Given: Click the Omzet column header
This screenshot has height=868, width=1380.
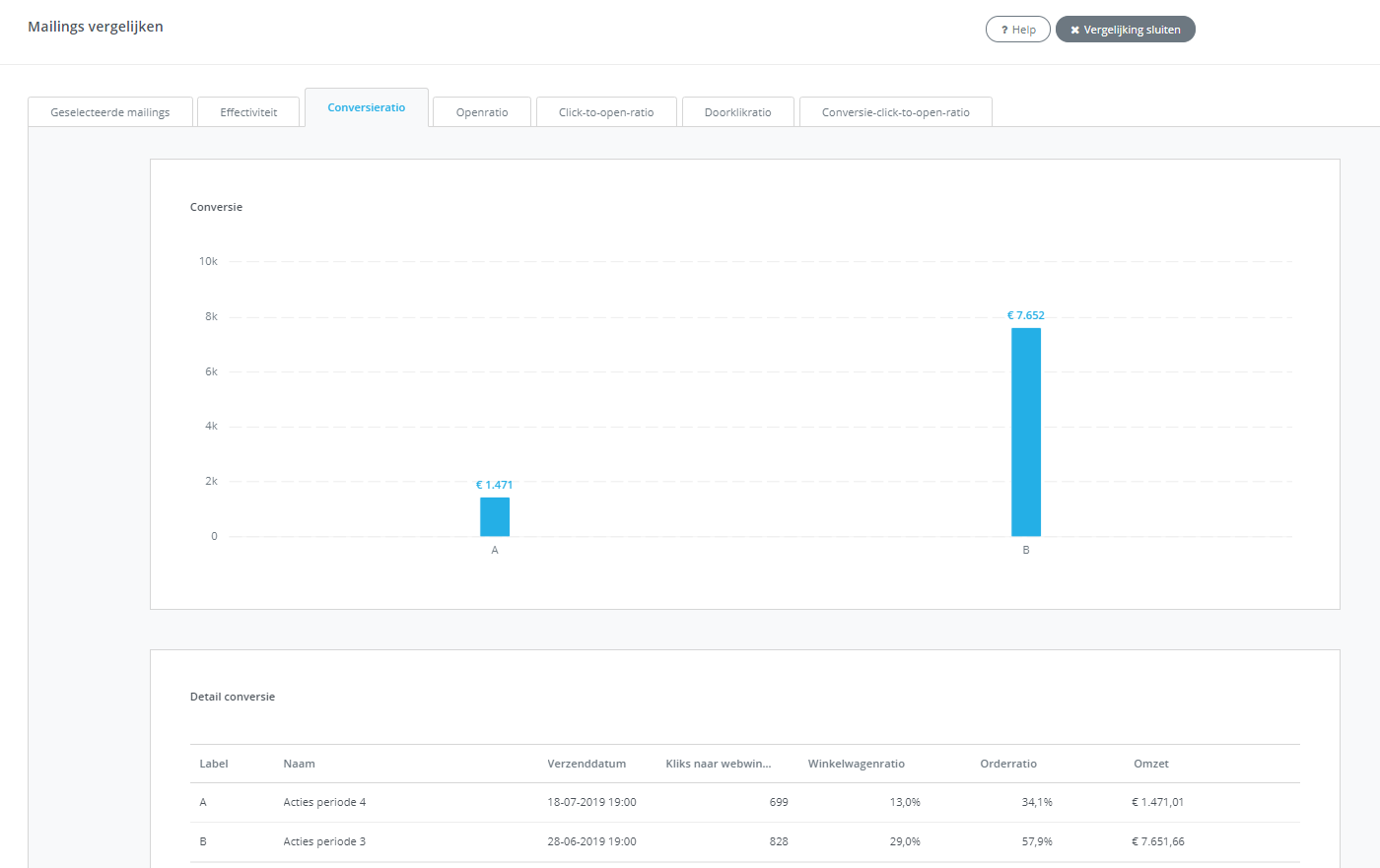Looking at the screenshot, I should 1151,764.
